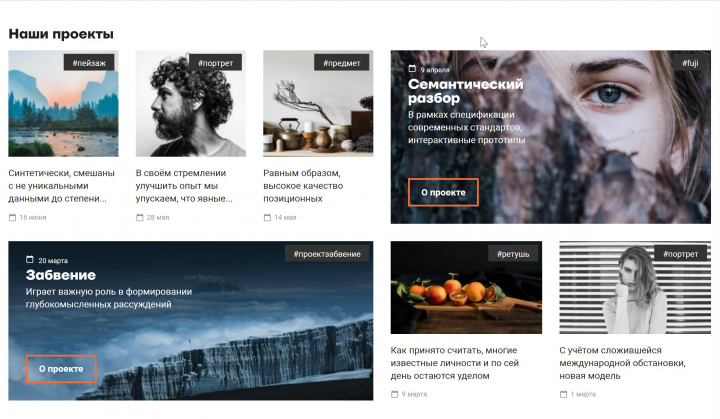Click О проекте button on Забвение card
The height and width of the screenshot is (419, 720).
tap(61, 369)
